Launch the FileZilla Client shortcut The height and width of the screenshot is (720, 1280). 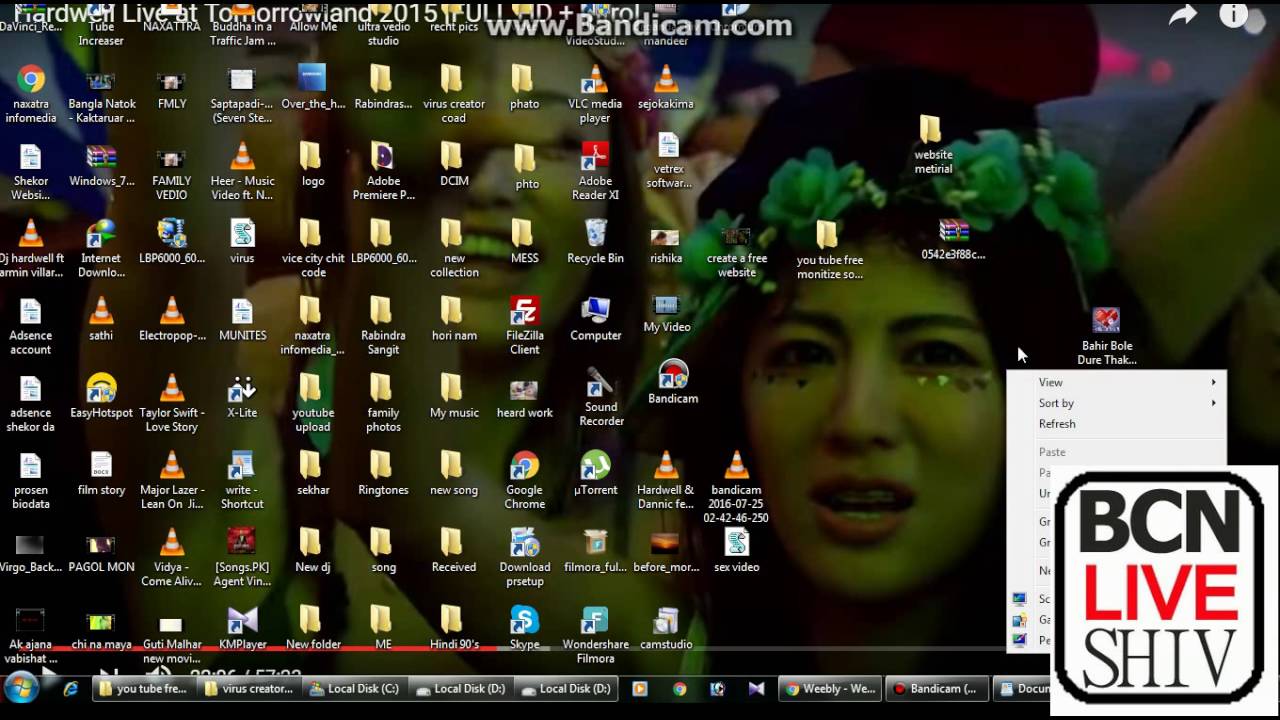coord(524,325)
